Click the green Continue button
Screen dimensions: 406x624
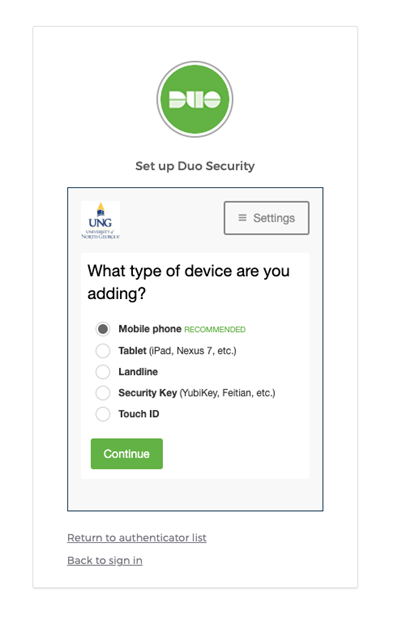coord(127,454)
